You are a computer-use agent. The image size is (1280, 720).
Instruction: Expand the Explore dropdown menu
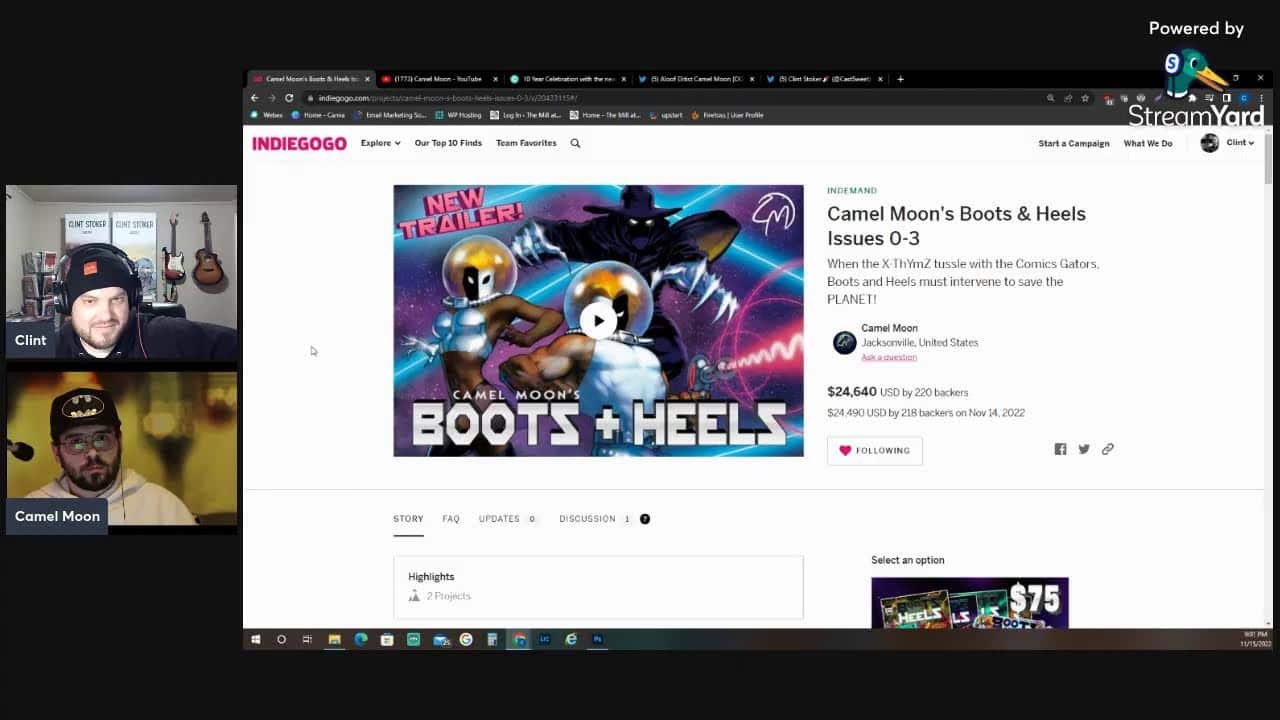point(380,143)
